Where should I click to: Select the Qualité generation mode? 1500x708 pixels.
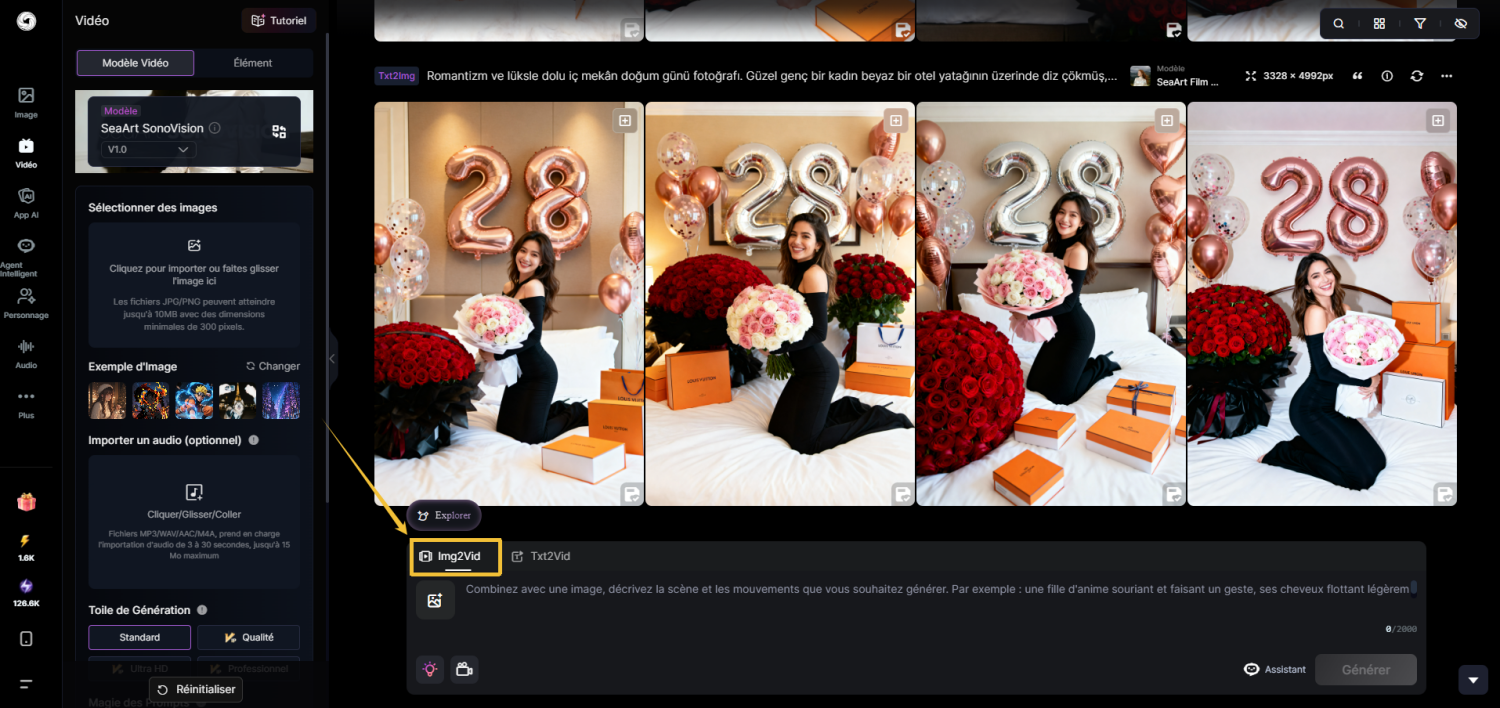point(248,637)
